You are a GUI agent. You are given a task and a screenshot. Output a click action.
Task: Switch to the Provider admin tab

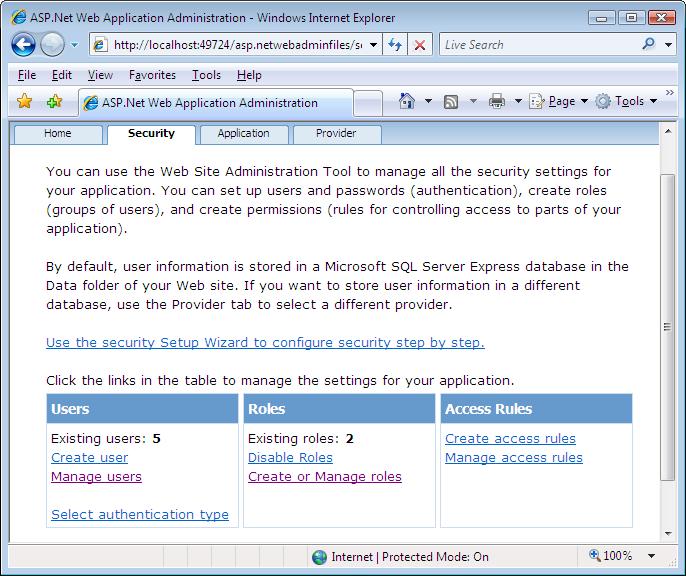coord(336,134)
